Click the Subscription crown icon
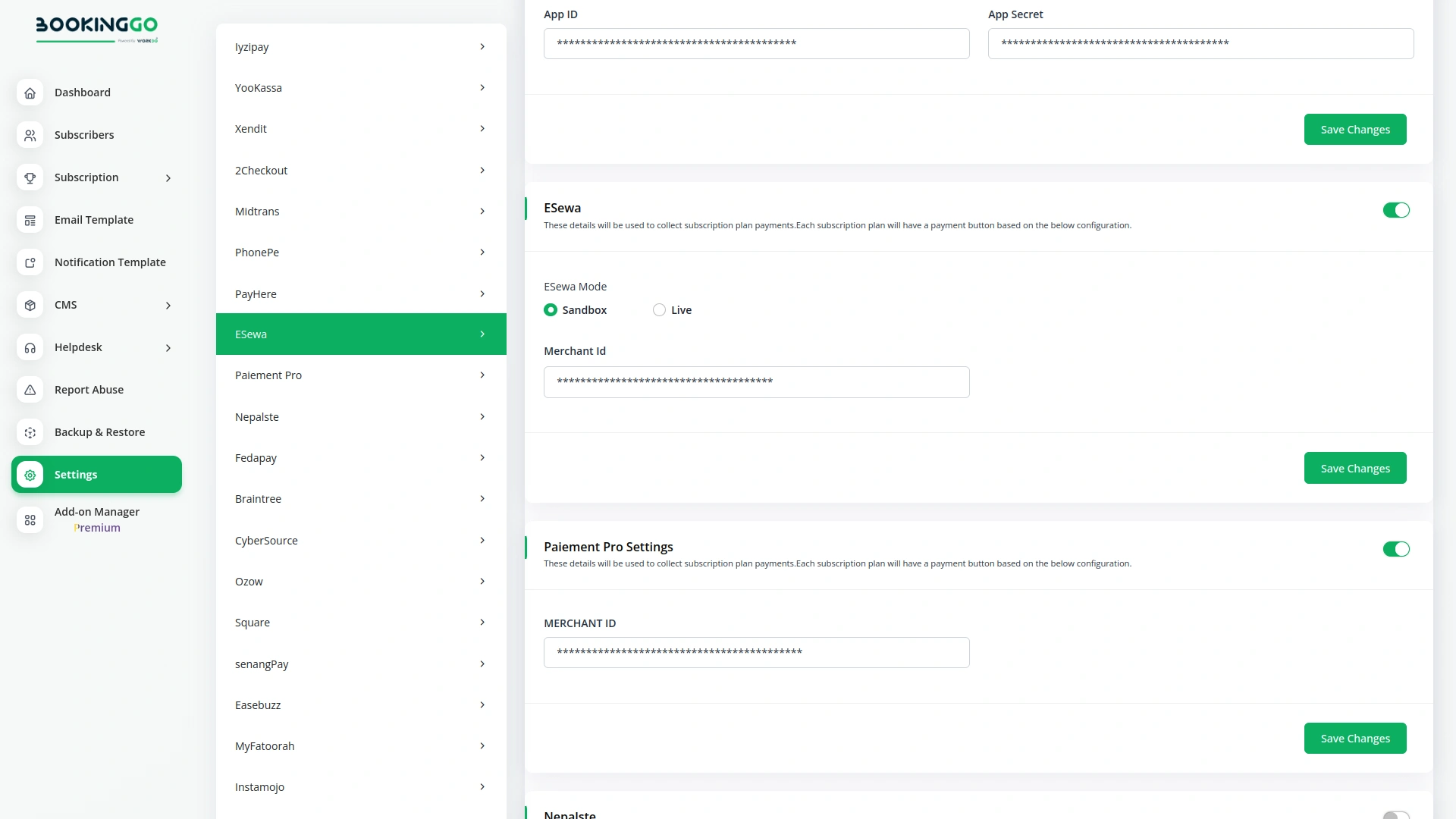 tap(30, 177)
